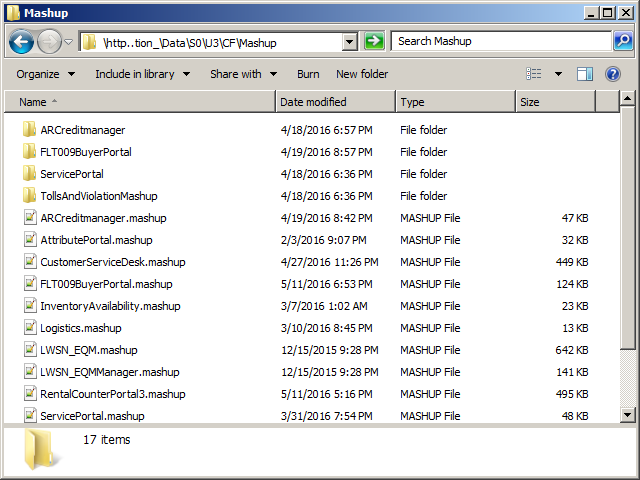Click the search magnifier icon
The height and width of the screenshot is (480, 640).
click(x=622, y=41)
